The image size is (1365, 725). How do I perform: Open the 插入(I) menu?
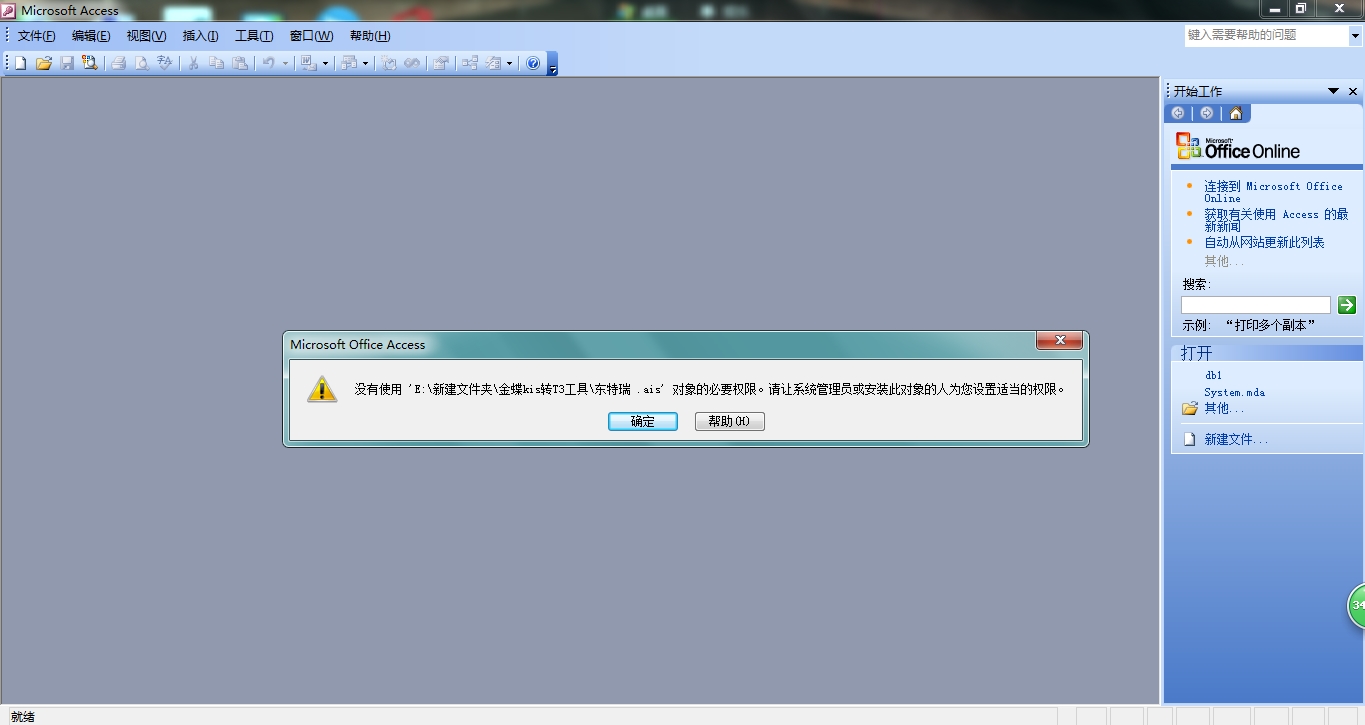[200, 36]
